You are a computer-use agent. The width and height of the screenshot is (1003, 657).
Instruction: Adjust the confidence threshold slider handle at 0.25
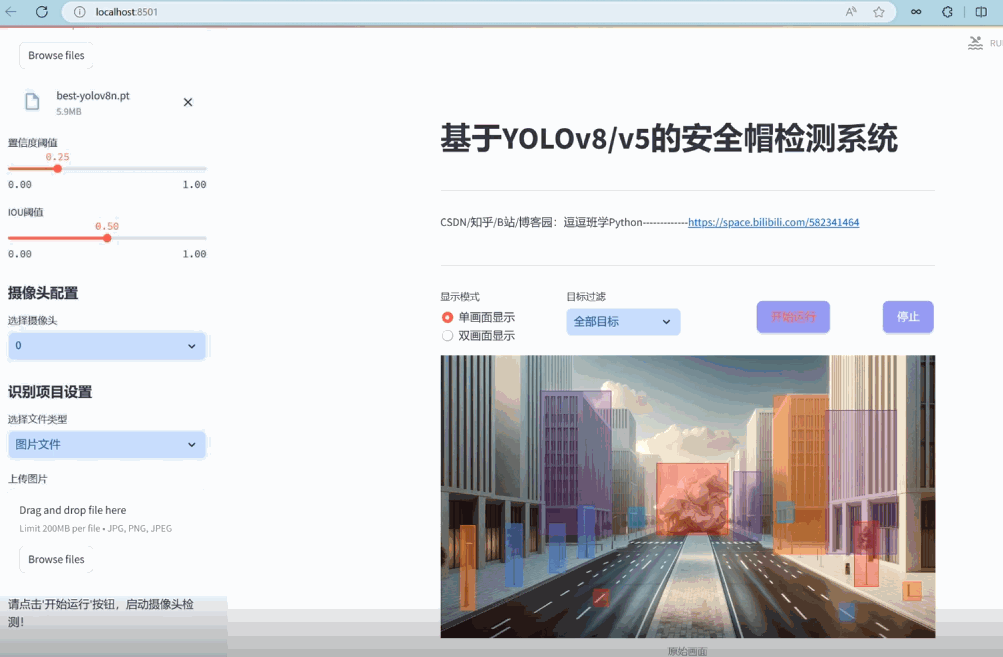click(x=58, y=169)
